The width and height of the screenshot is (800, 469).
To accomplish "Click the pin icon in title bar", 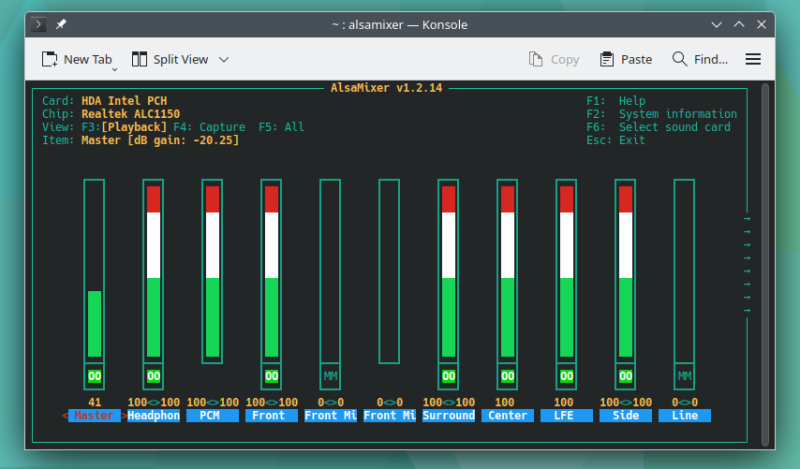I will tap(61, 24).
